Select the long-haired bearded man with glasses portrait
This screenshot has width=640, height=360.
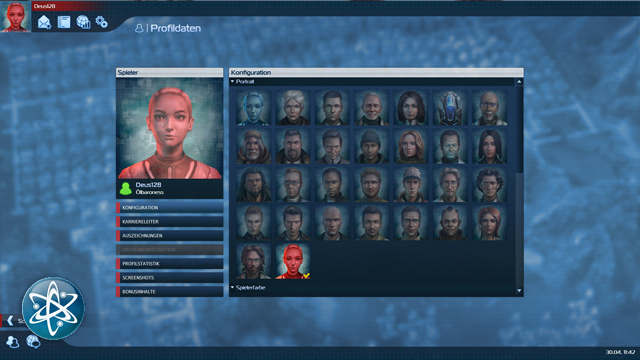click(253, 261)
